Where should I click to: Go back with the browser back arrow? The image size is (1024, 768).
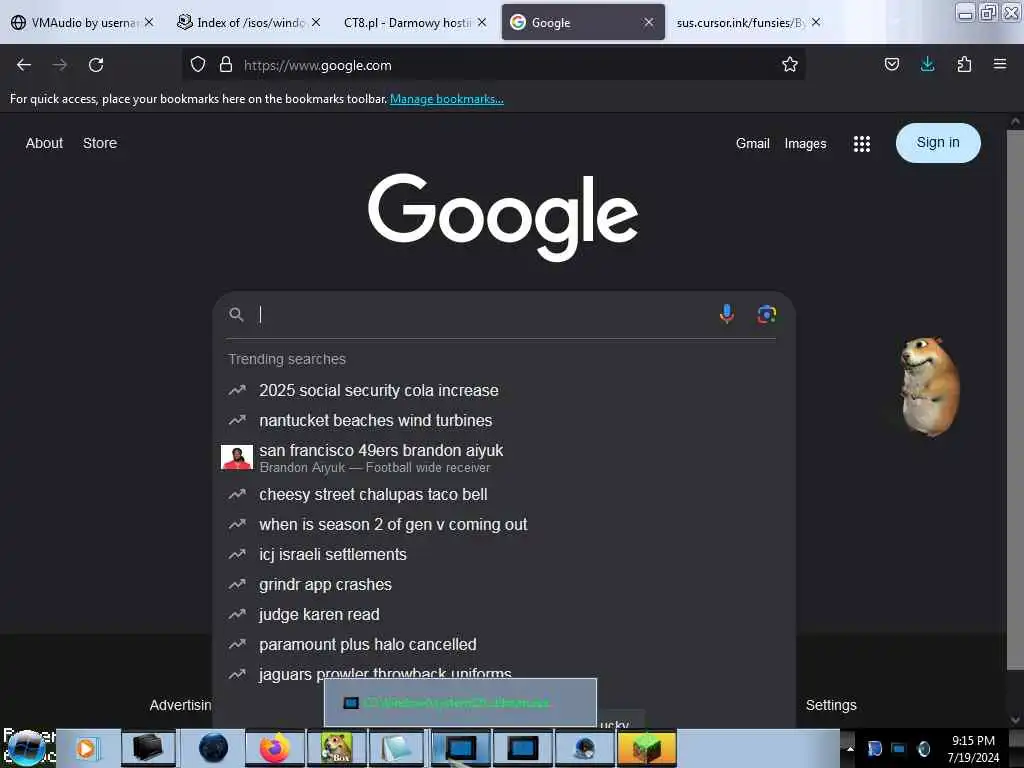24,65
